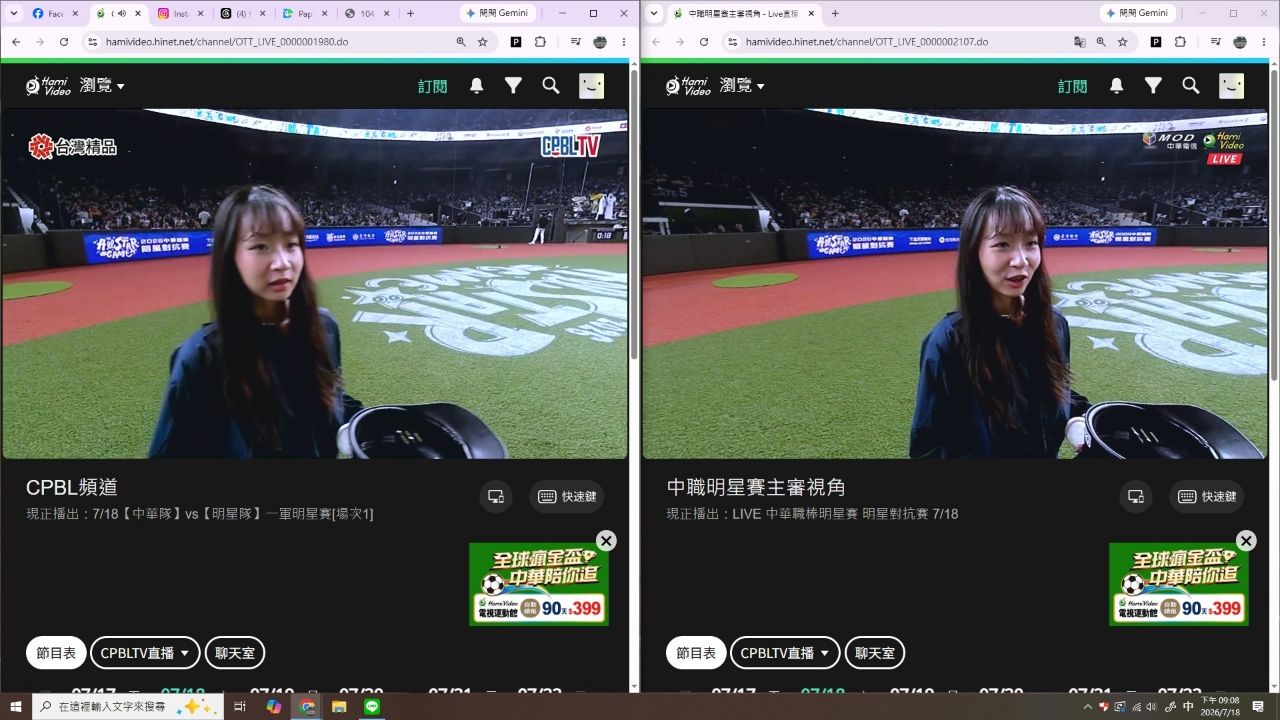Viewport: 1280px width, 720px height.
Task: Bookmark the page with the right window's star
Action: coord(1123,42)
